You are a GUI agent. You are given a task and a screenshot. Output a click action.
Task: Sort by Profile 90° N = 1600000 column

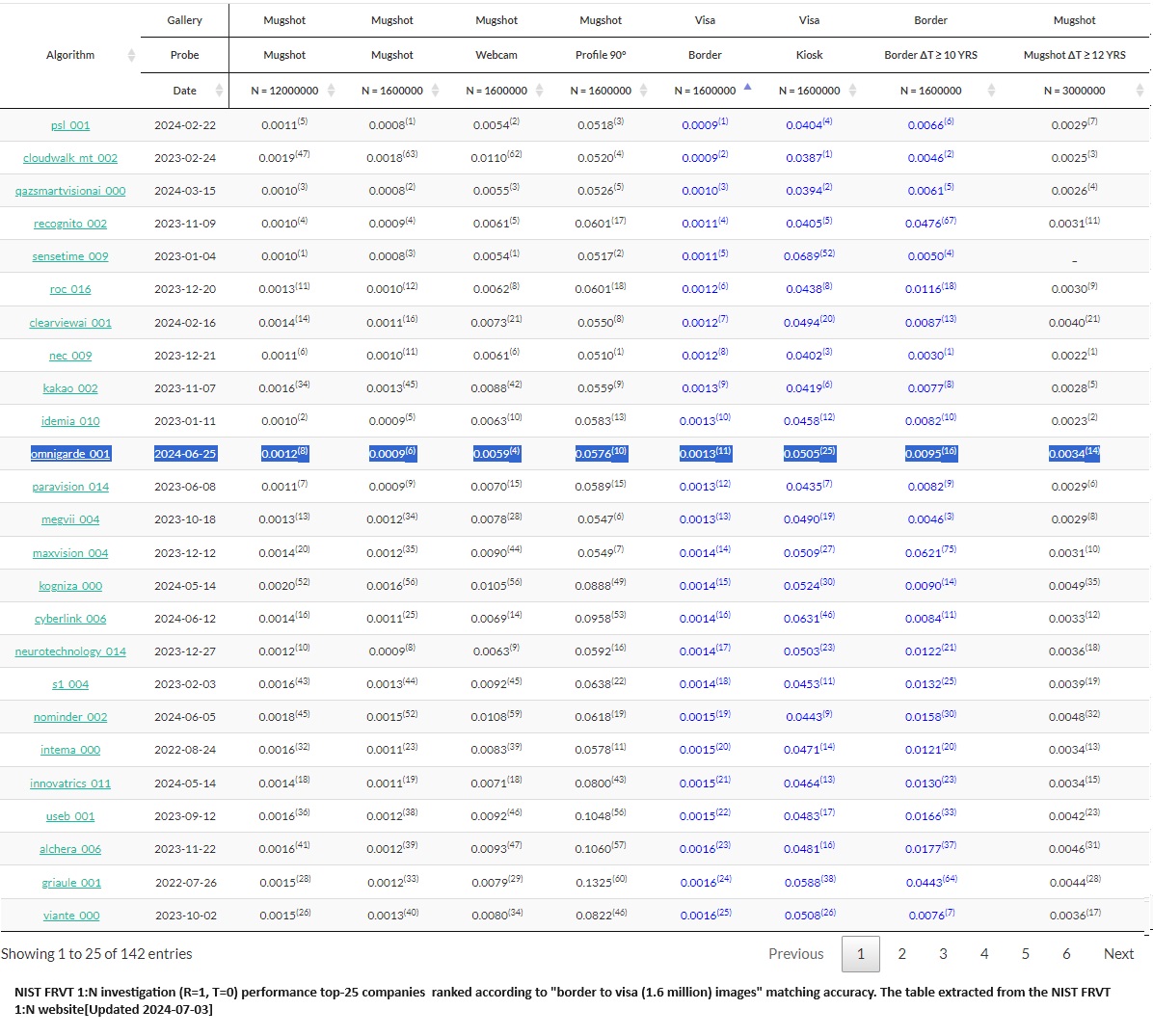[x=643, y=91]
